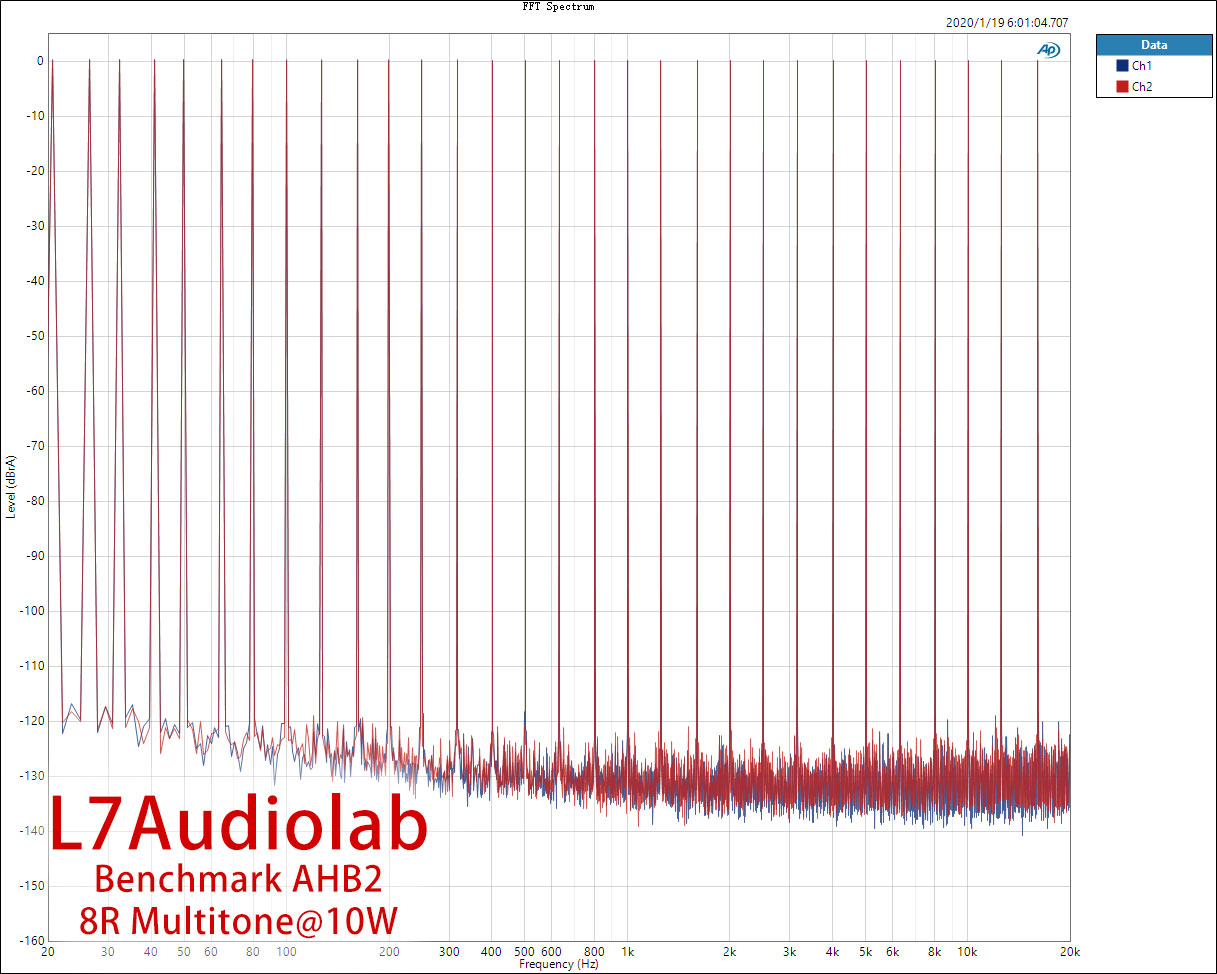Screen dimensions: 1217x974
Task: Click the 5k frequency axis label
Action: (865, 952)
